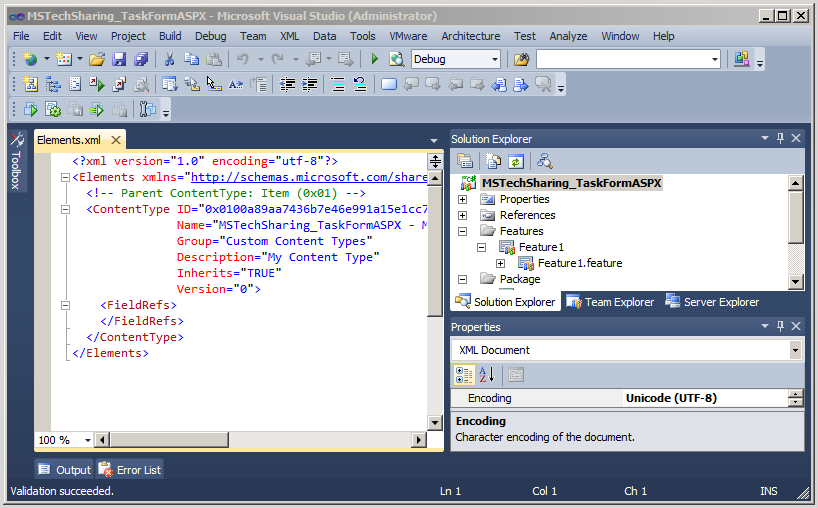Open the XML Document object dropdown
The height and width of the screenshot is (508, 818).
pos(795,350)
